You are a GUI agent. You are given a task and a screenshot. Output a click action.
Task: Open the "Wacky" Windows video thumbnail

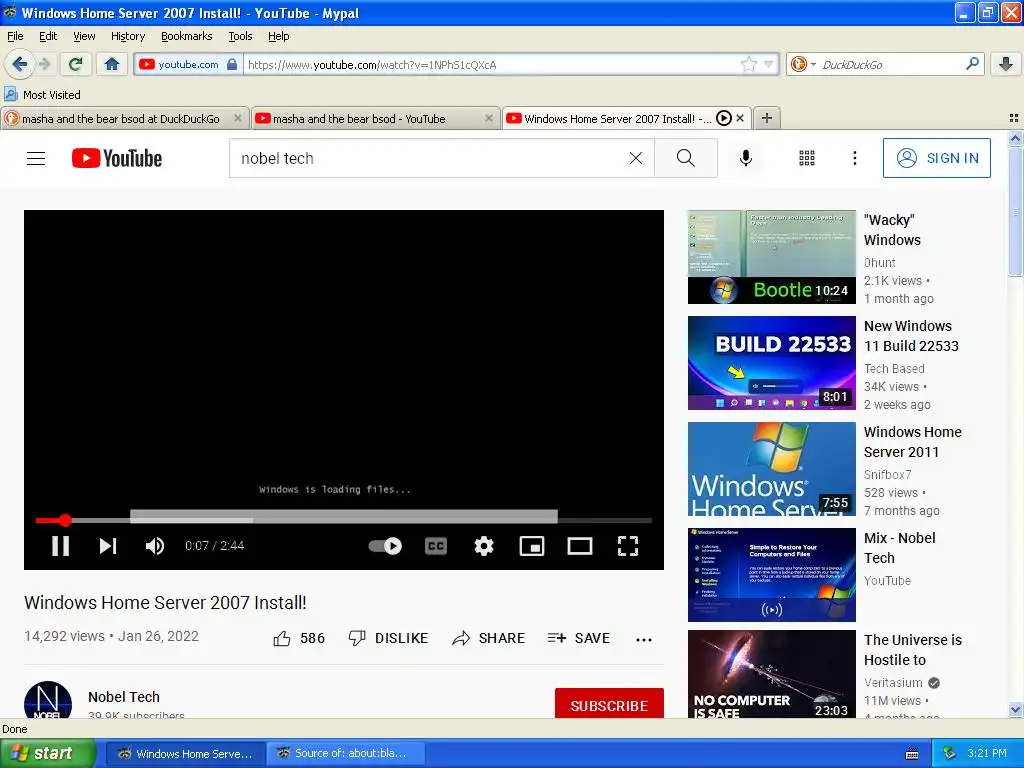tap(771, 257)
